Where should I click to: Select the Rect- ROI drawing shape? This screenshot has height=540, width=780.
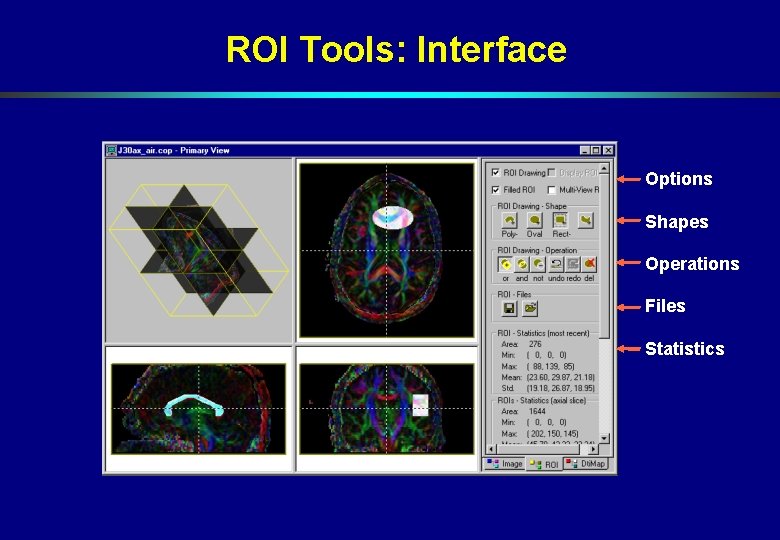tap(561, 220)
